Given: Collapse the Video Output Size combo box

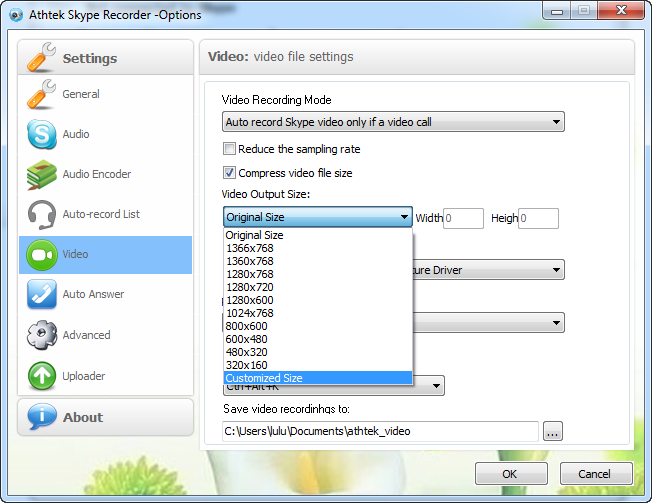Looking at the screenshot, I should point(318,217).
